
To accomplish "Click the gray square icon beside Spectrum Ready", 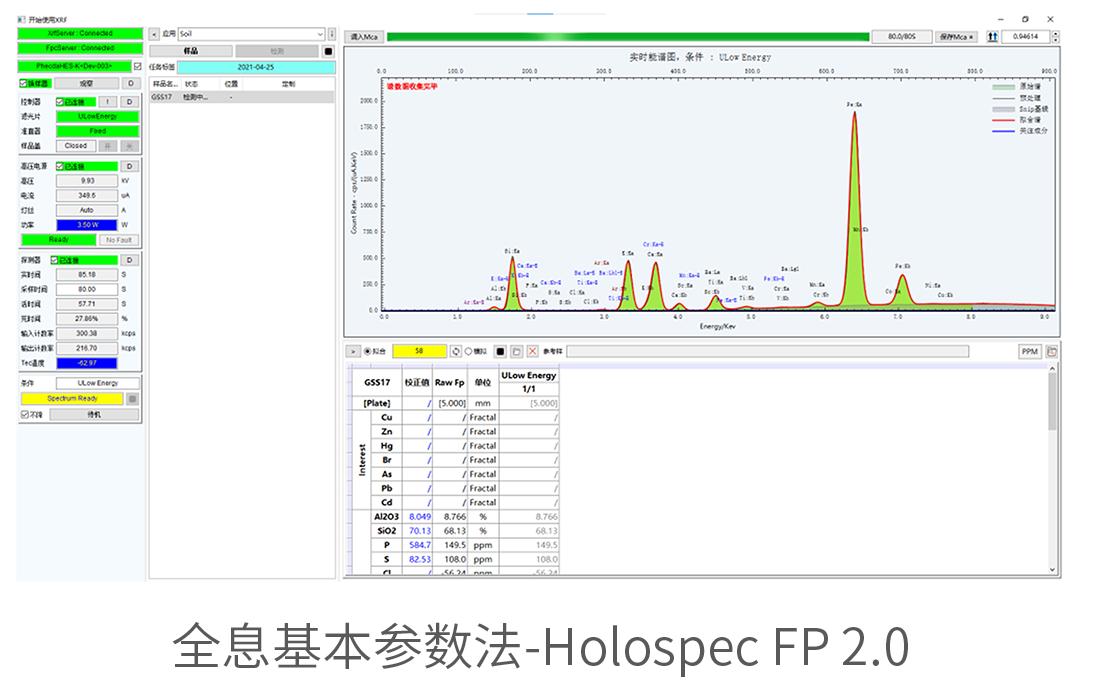I will point(132,398).
